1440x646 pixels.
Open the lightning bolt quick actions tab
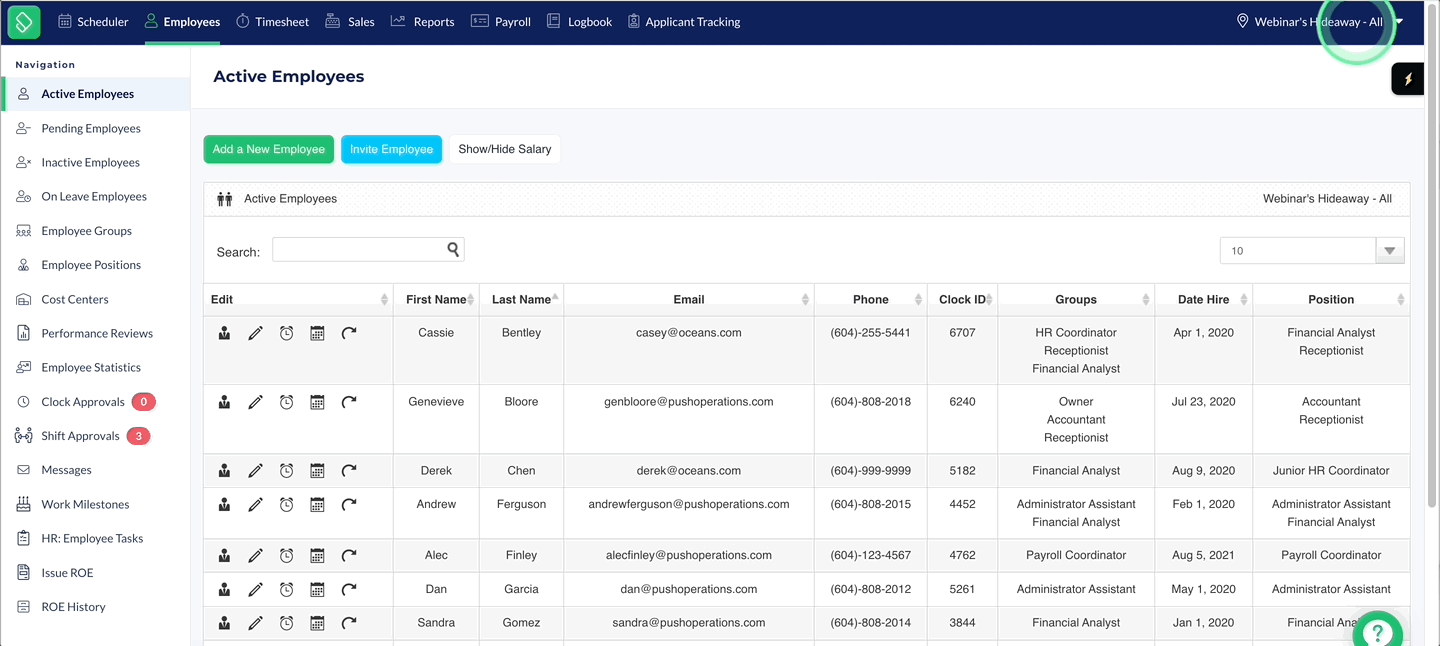(1408, 79)
